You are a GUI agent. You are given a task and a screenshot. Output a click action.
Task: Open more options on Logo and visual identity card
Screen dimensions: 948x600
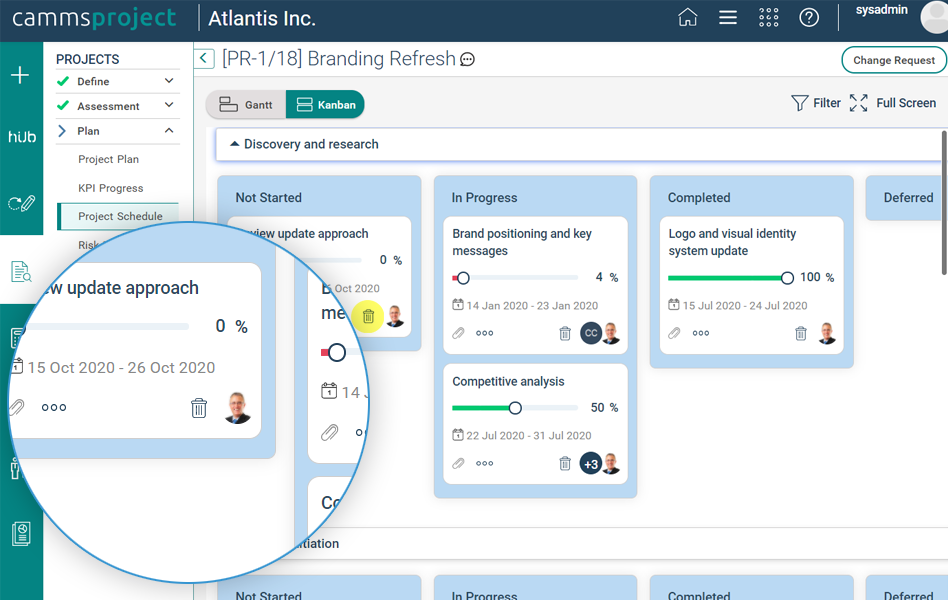[x=701, y=333]
